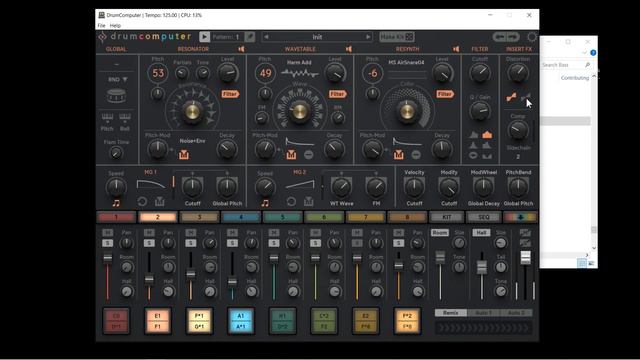Click the drum icon in Global section
640x360 pixels.
coord(116,96)
